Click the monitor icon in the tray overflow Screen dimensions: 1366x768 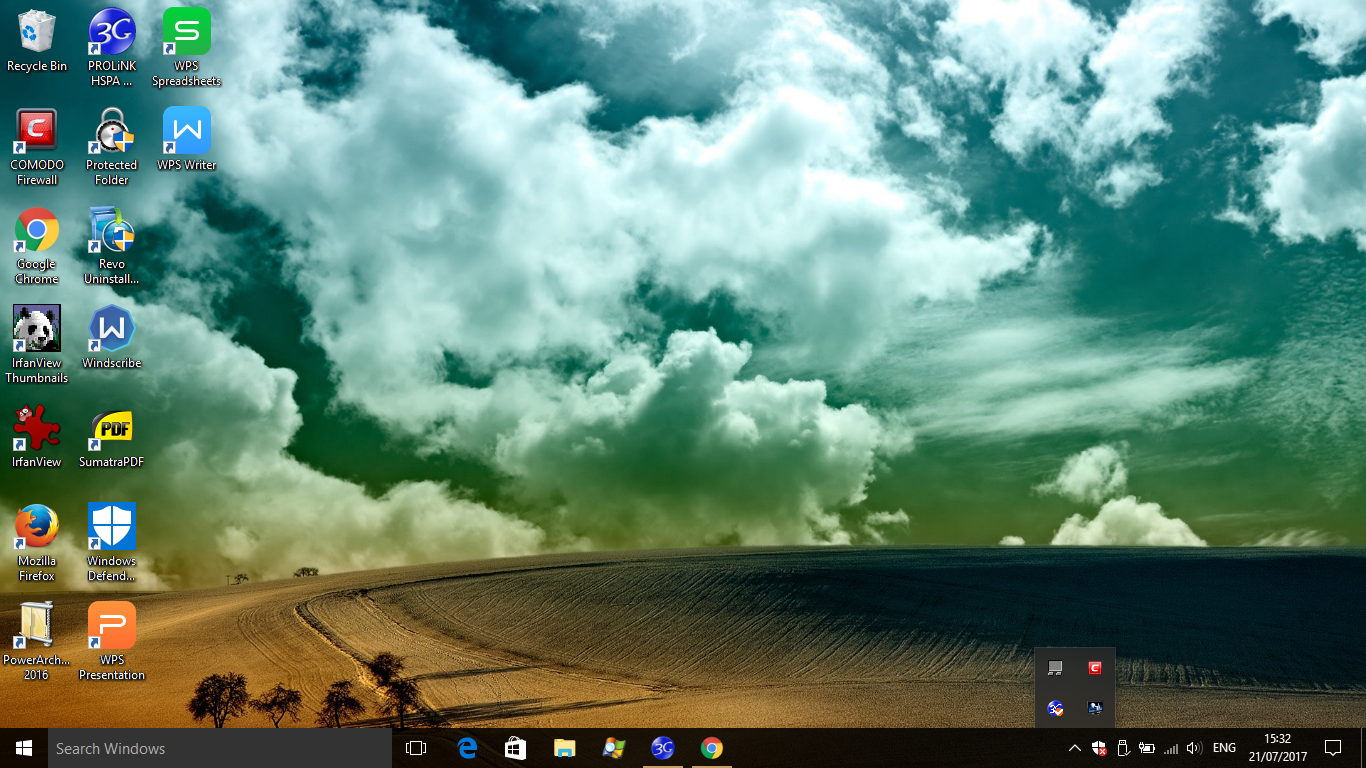(1095, 708)
